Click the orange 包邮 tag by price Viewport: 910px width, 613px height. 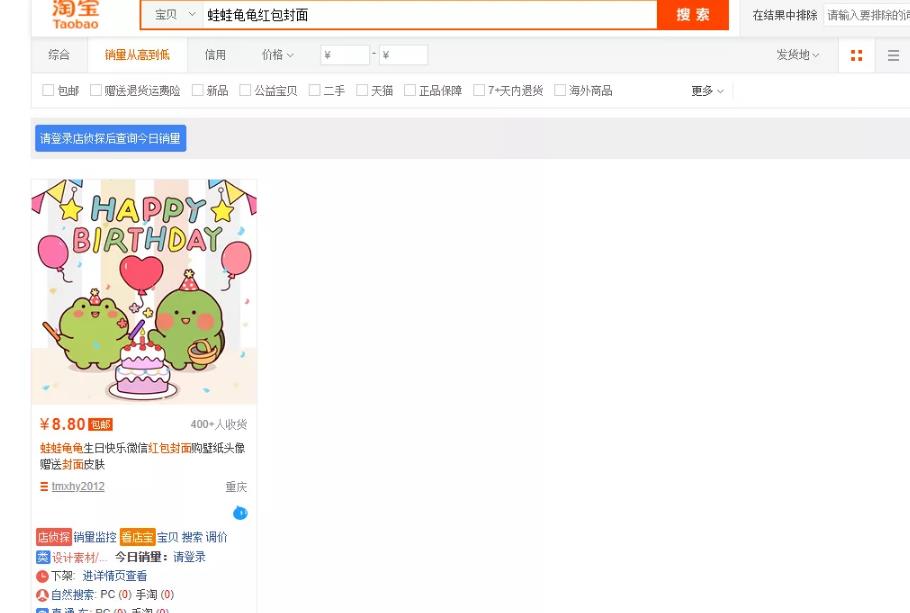tap(100, 424)
